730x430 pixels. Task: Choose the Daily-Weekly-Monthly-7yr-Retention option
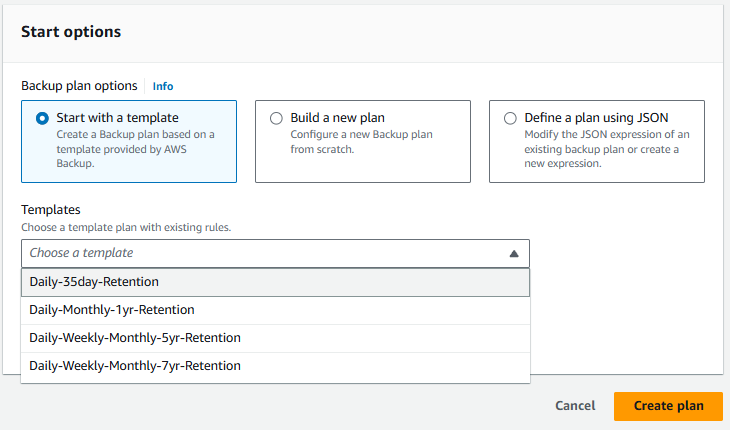(275, 366)
